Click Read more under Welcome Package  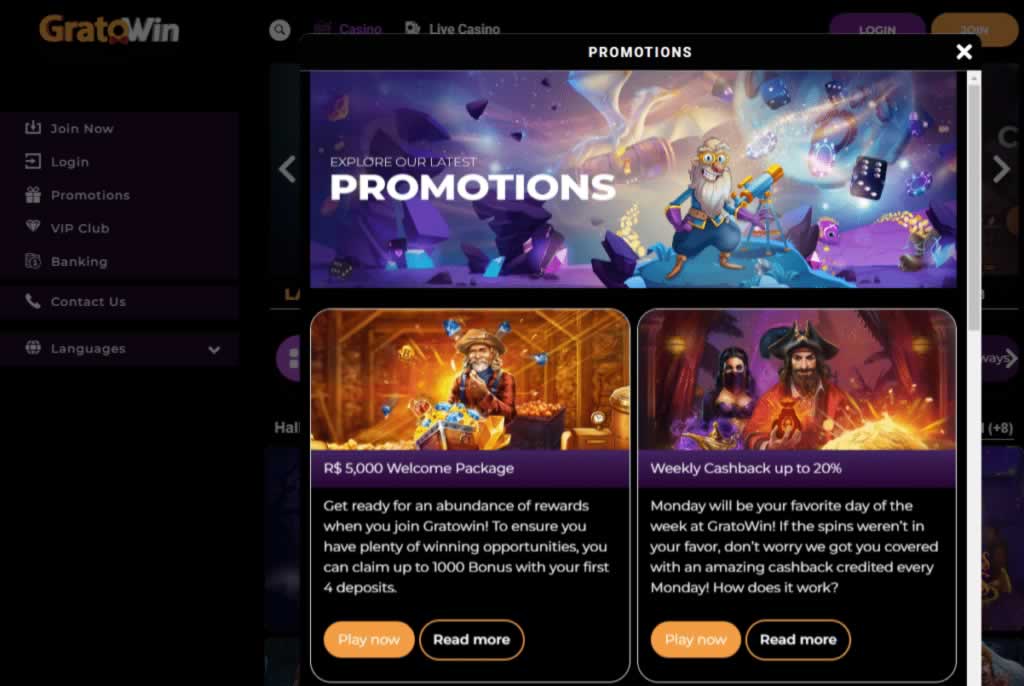[472, 640]
